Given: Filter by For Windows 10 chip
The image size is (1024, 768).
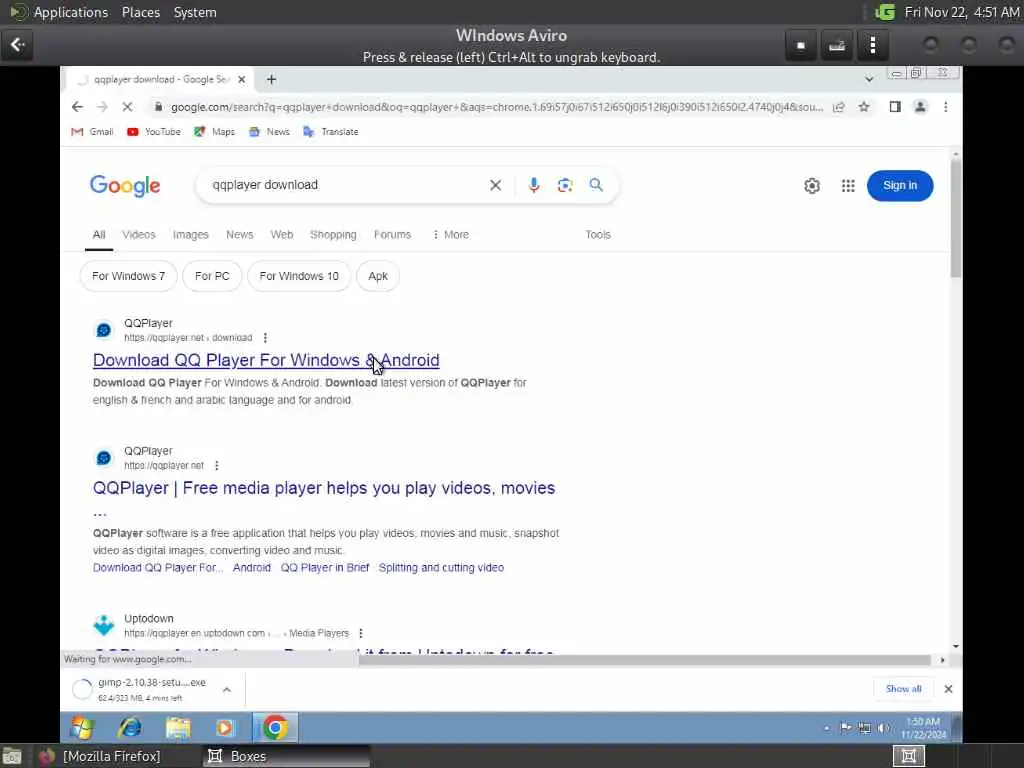Looking at the screenshot, I should pyautogui.click(x=299, y=276).
